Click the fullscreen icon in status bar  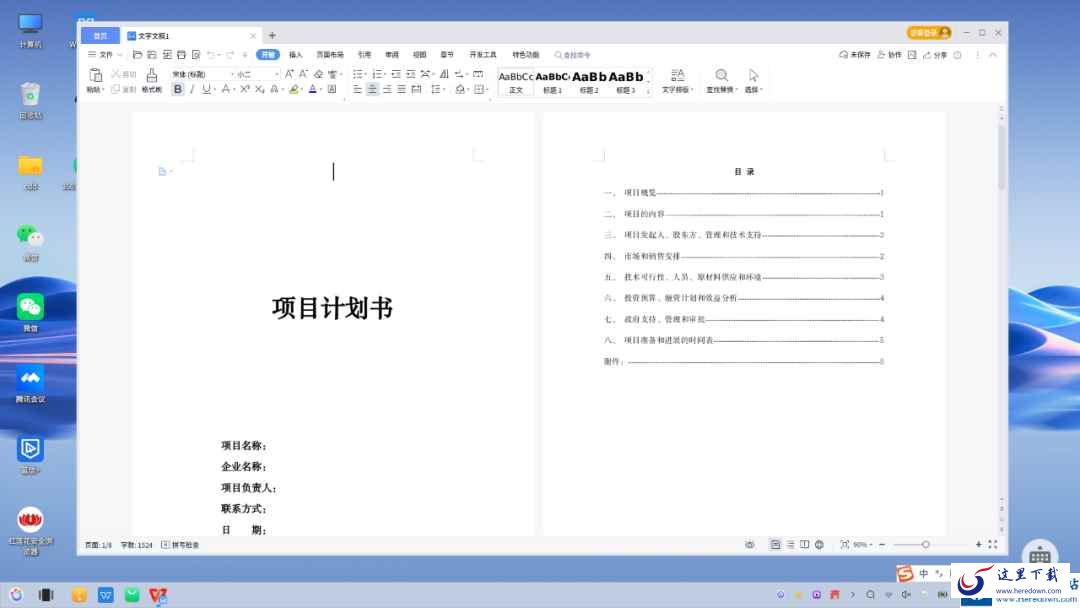coord(993,545)
